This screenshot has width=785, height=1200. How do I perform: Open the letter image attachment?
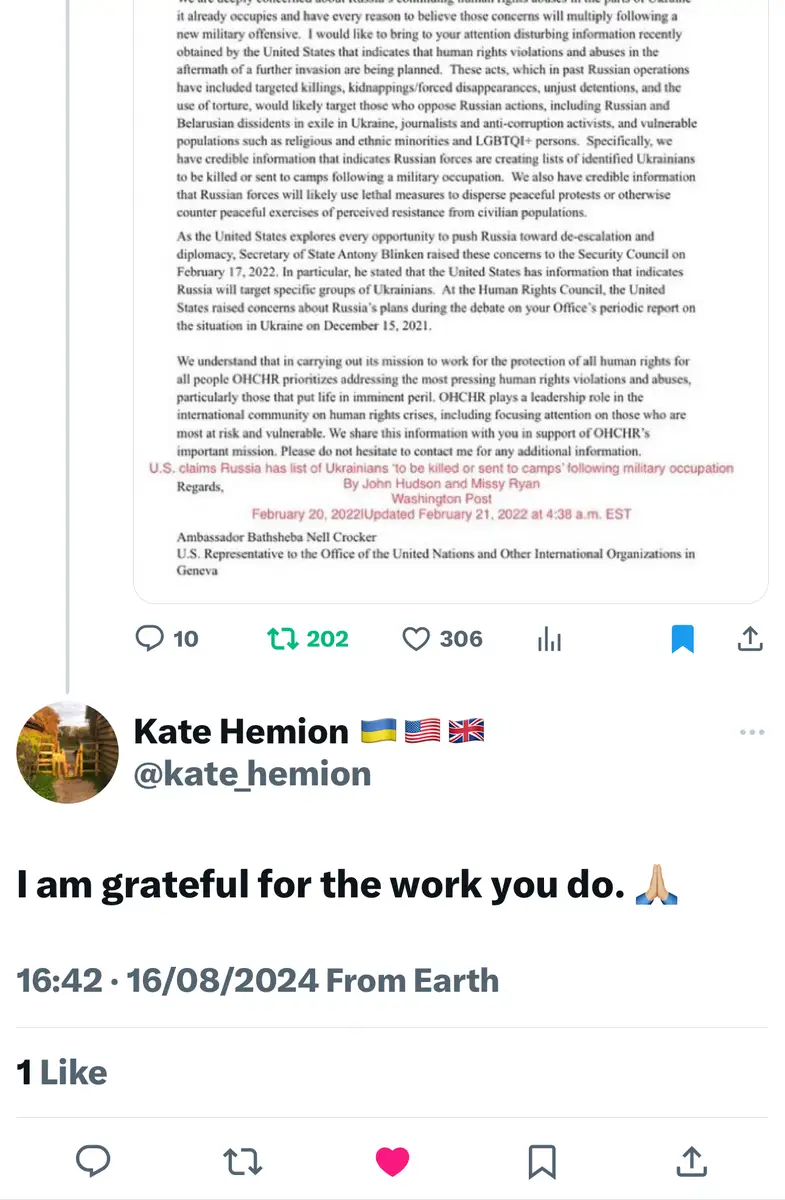[450, 300]
